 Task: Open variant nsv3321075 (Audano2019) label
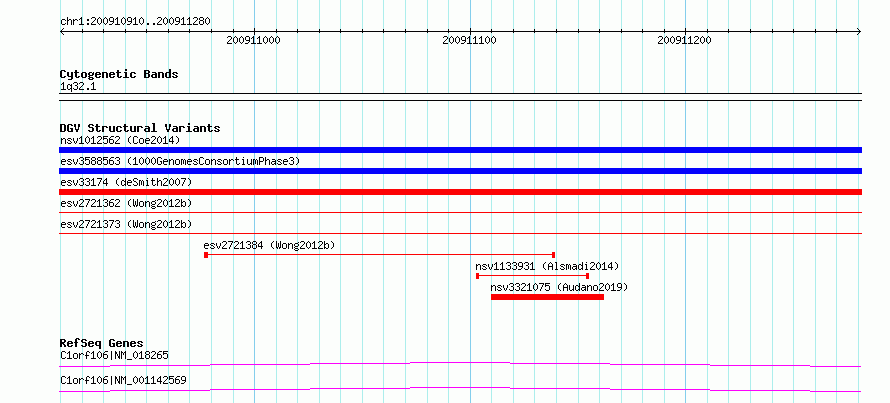(559, 287)
